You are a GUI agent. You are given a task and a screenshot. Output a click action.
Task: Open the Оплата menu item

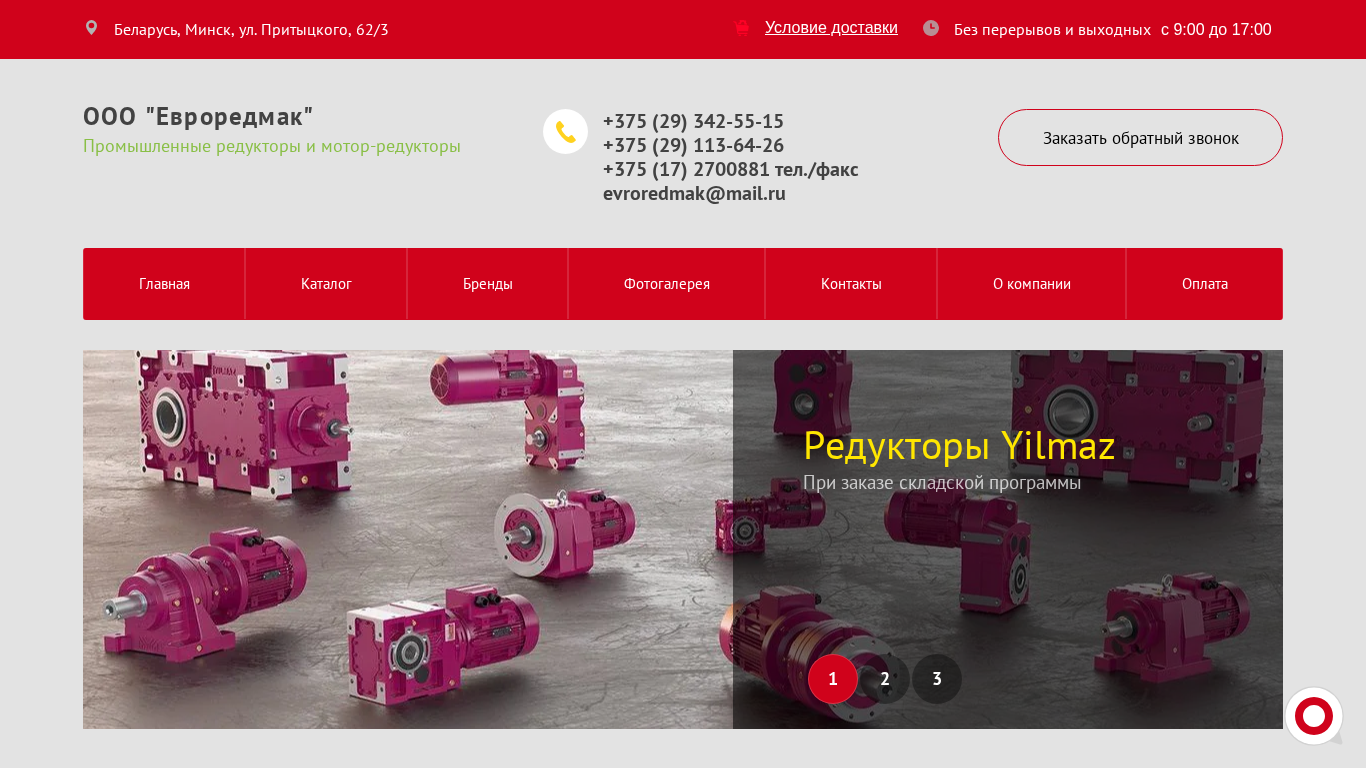[x=1205, y=284]
